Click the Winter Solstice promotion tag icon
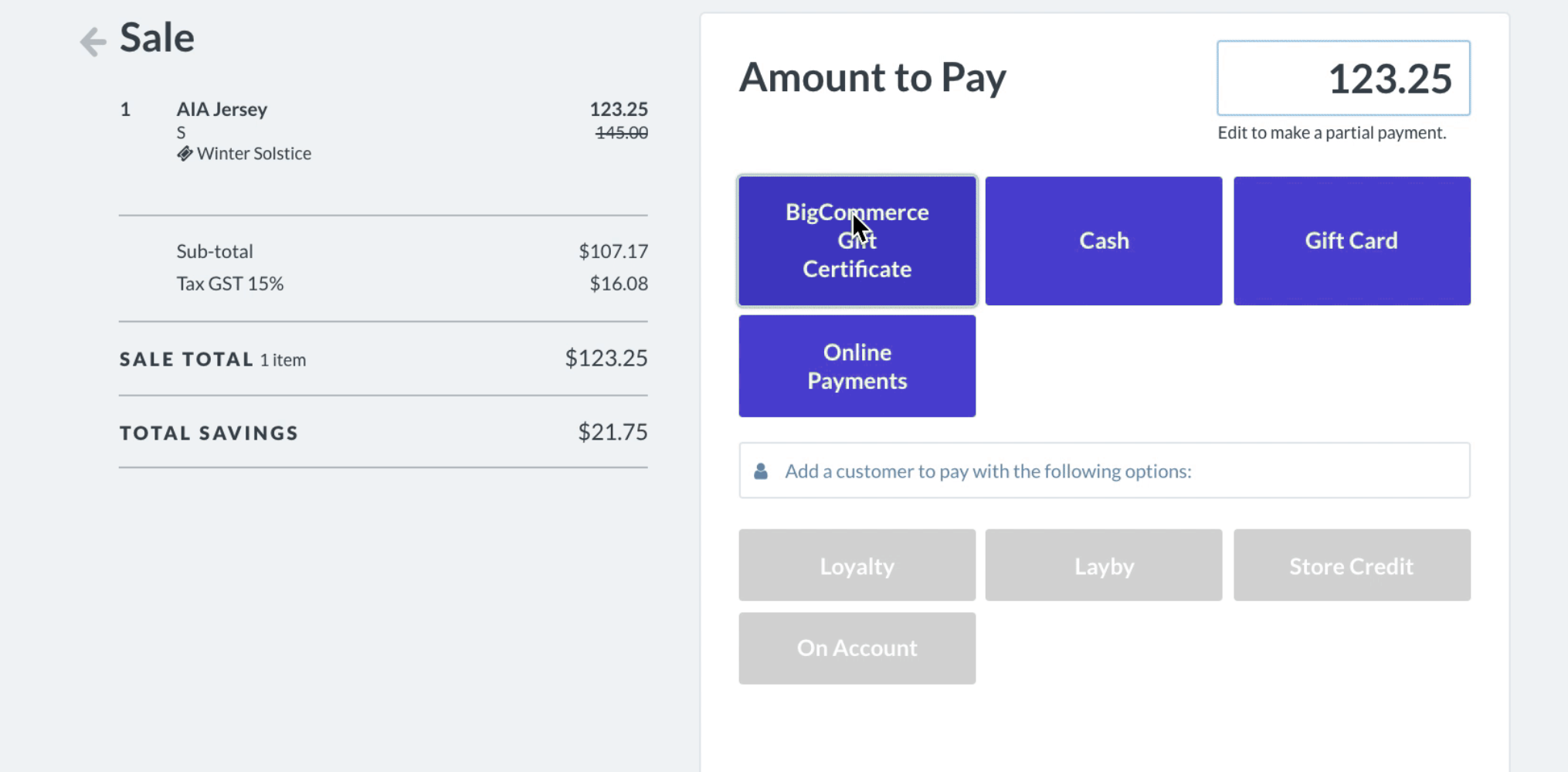 tap(185, 154)
